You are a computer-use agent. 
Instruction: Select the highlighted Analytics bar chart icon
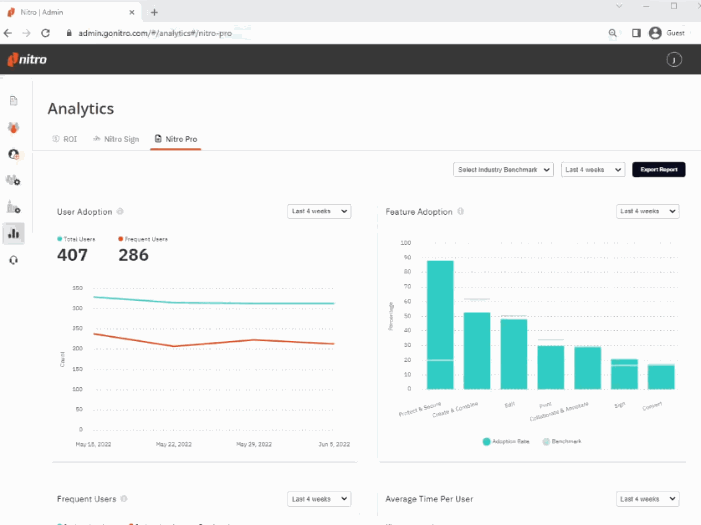(14, 233)
